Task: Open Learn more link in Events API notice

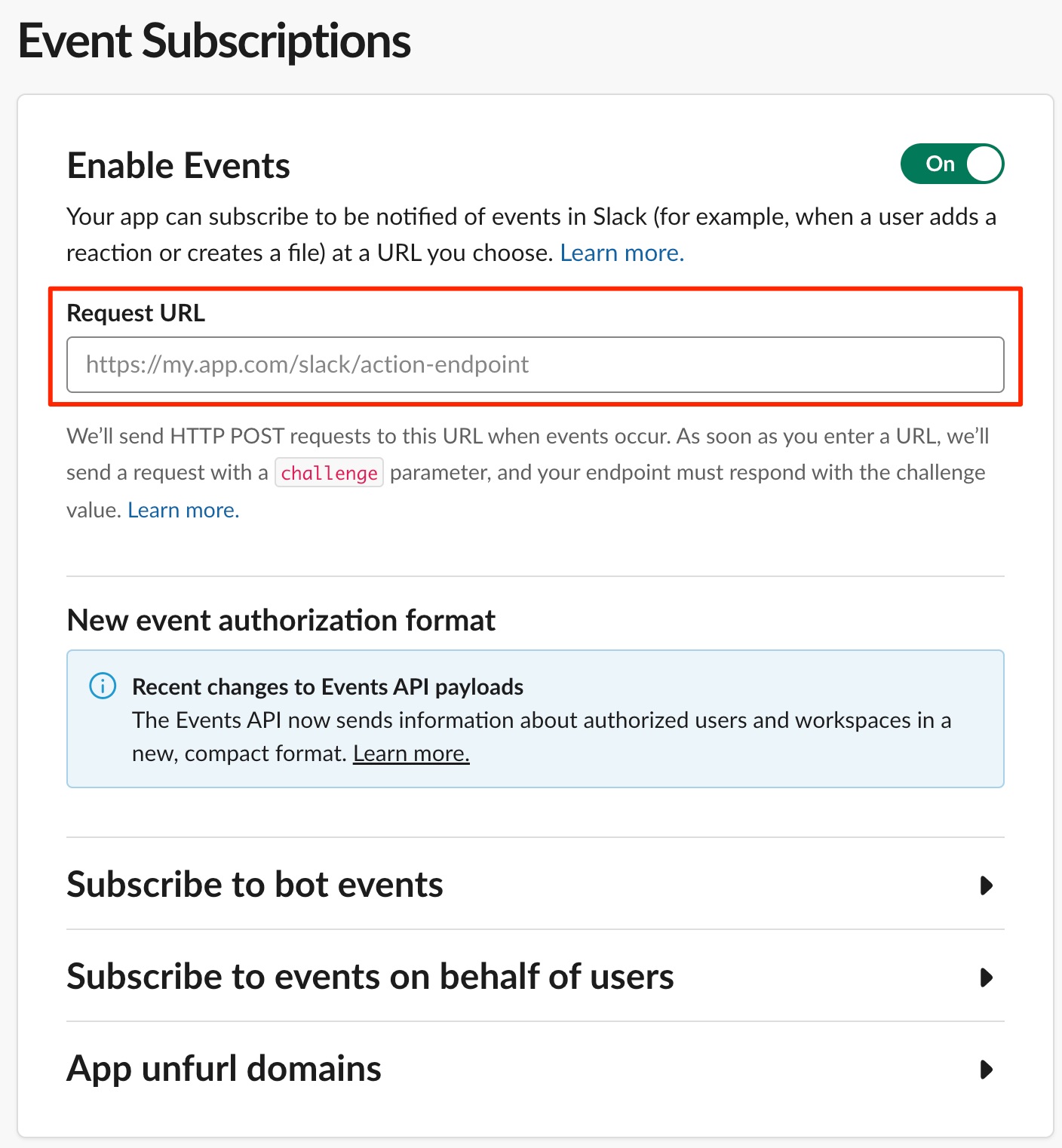Action: pyautogui.click(x=411, y=754)
